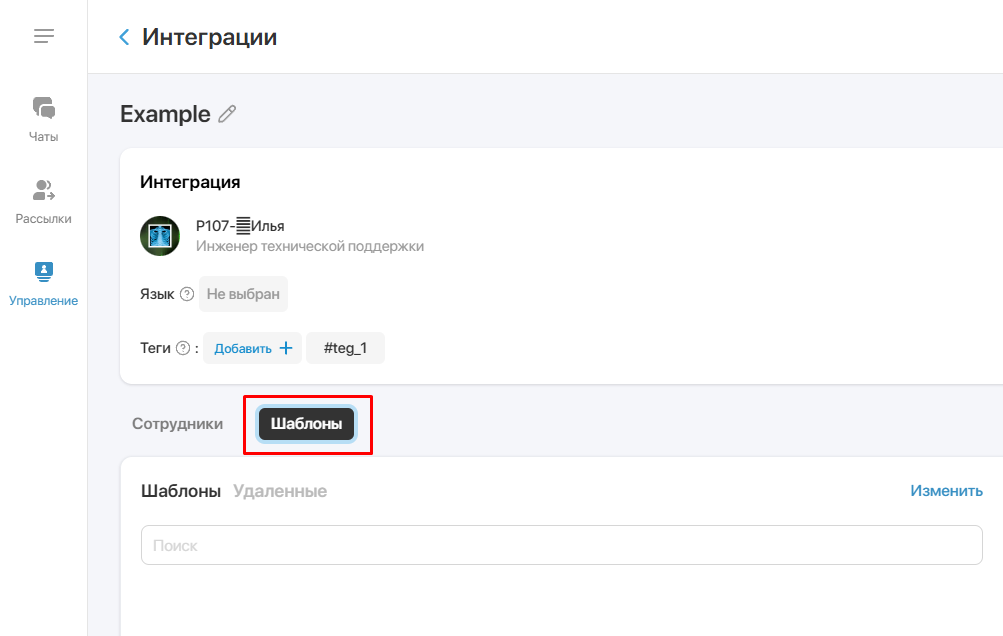
Task: Click the round profile avatar thumbnail
Action: pos(160,236)
